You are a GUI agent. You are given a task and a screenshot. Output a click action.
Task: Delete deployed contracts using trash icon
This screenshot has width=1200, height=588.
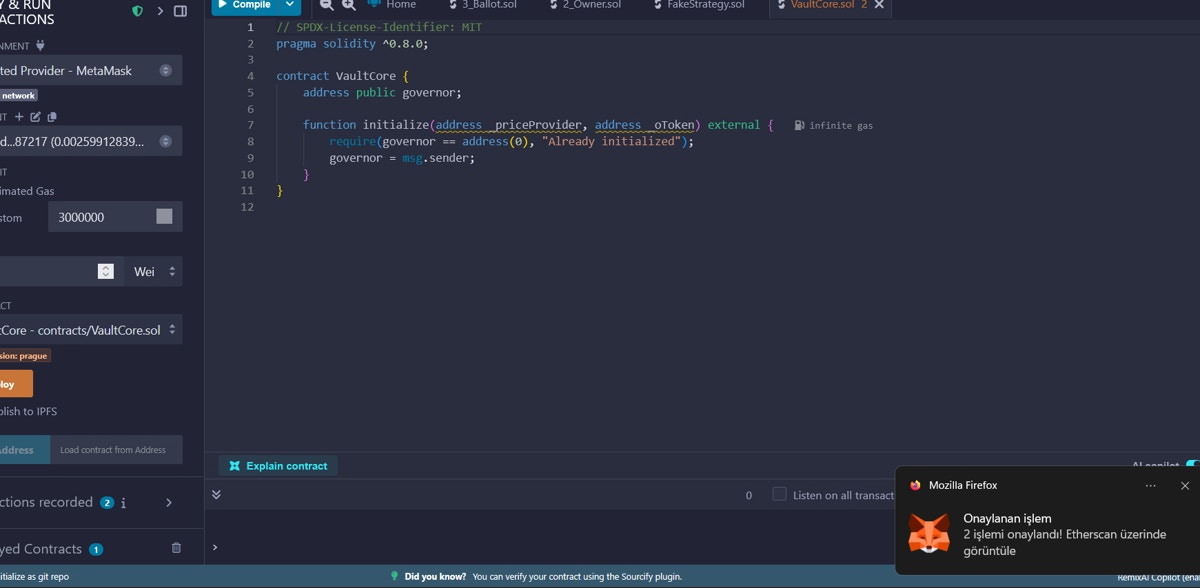(176, 548)
